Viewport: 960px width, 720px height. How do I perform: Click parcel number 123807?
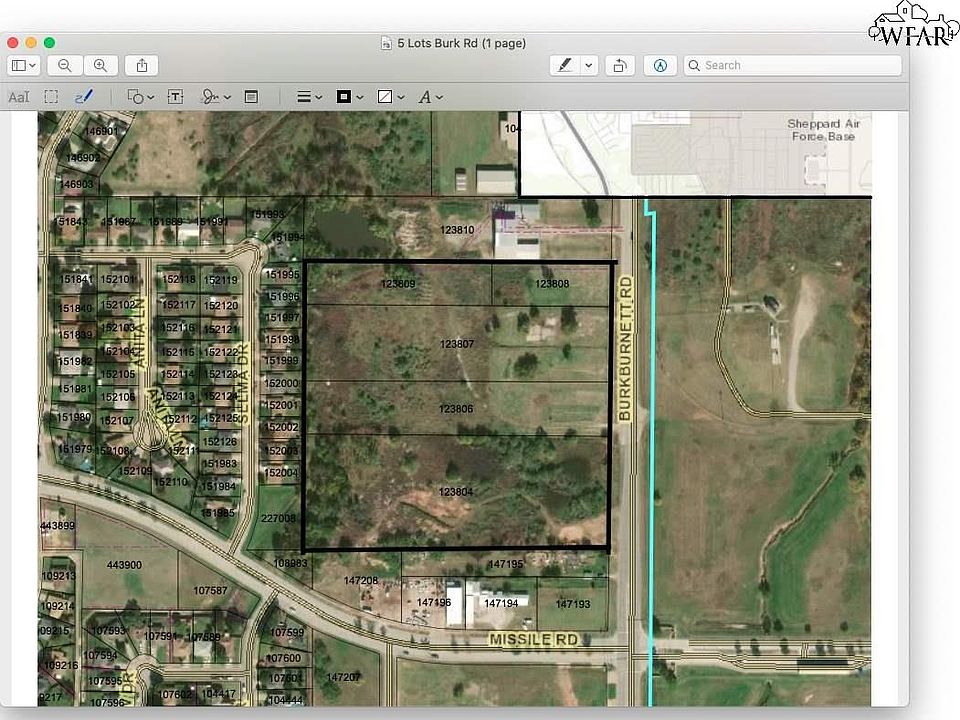pos(457,344)
